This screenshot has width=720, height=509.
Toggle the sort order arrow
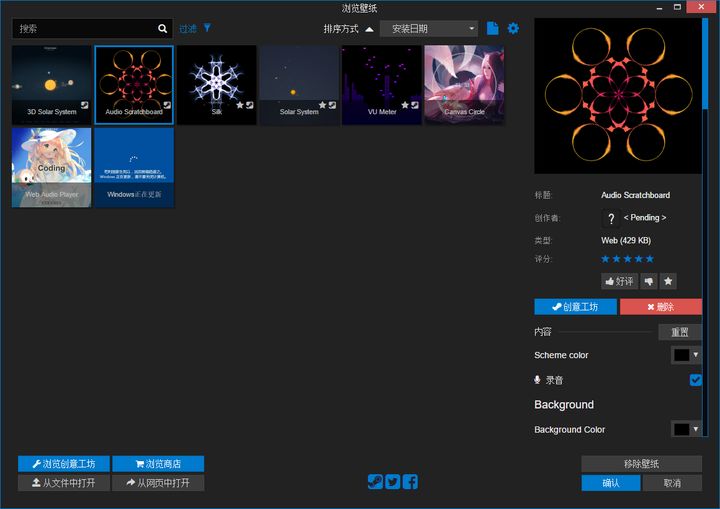pyautogui.click(x=369, y=29)
